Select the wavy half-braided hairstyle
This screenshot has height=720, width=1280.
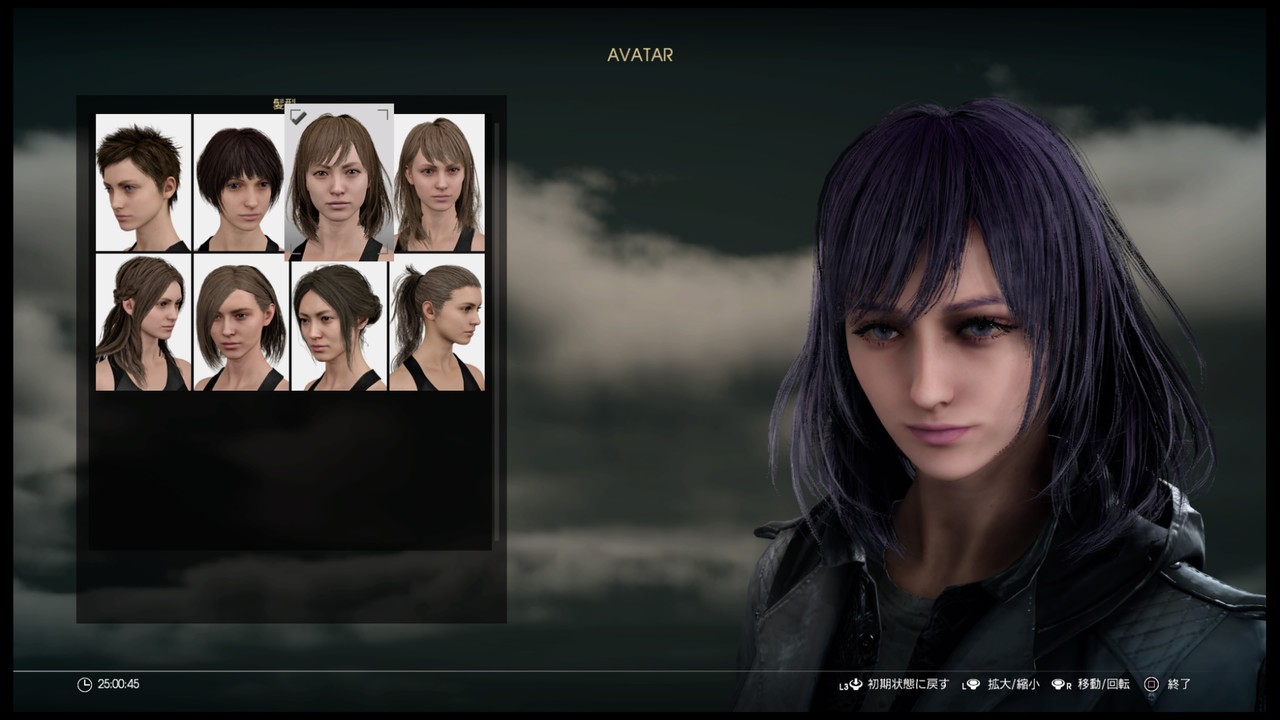(x=142, y=323)
